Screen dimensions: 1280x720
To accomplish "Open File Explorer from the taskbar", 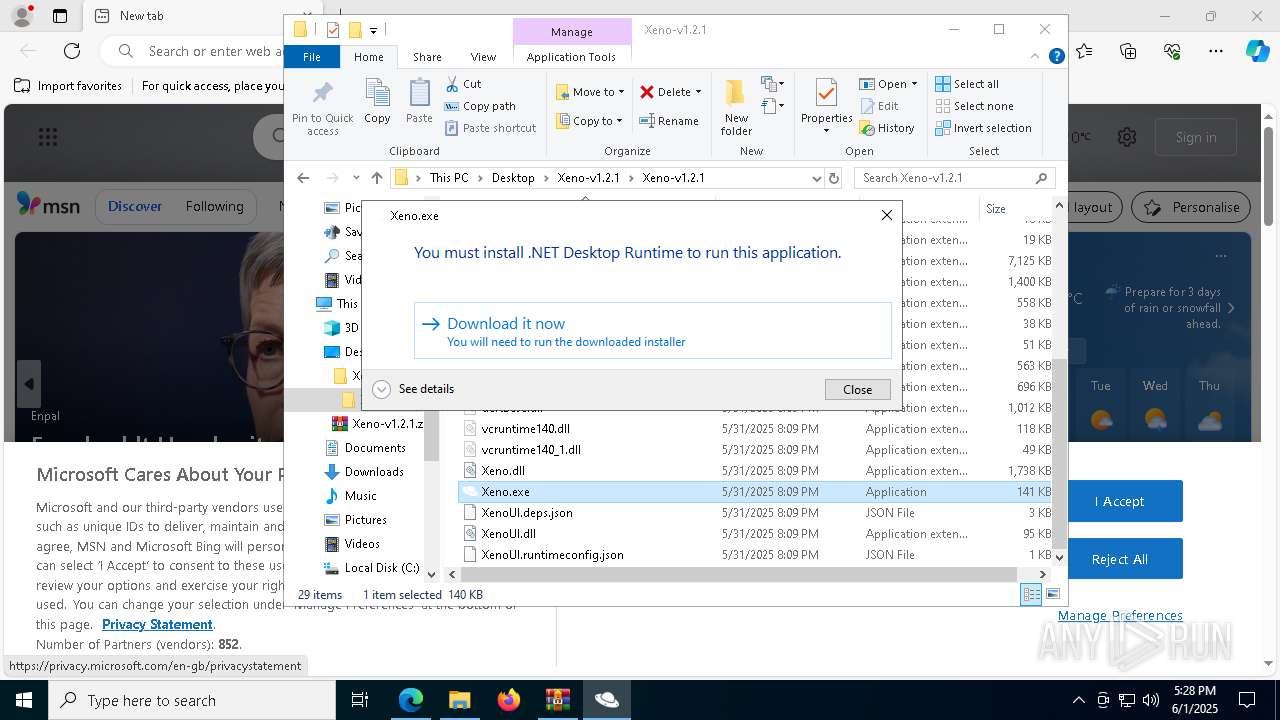I will click(x=459, y=700).
